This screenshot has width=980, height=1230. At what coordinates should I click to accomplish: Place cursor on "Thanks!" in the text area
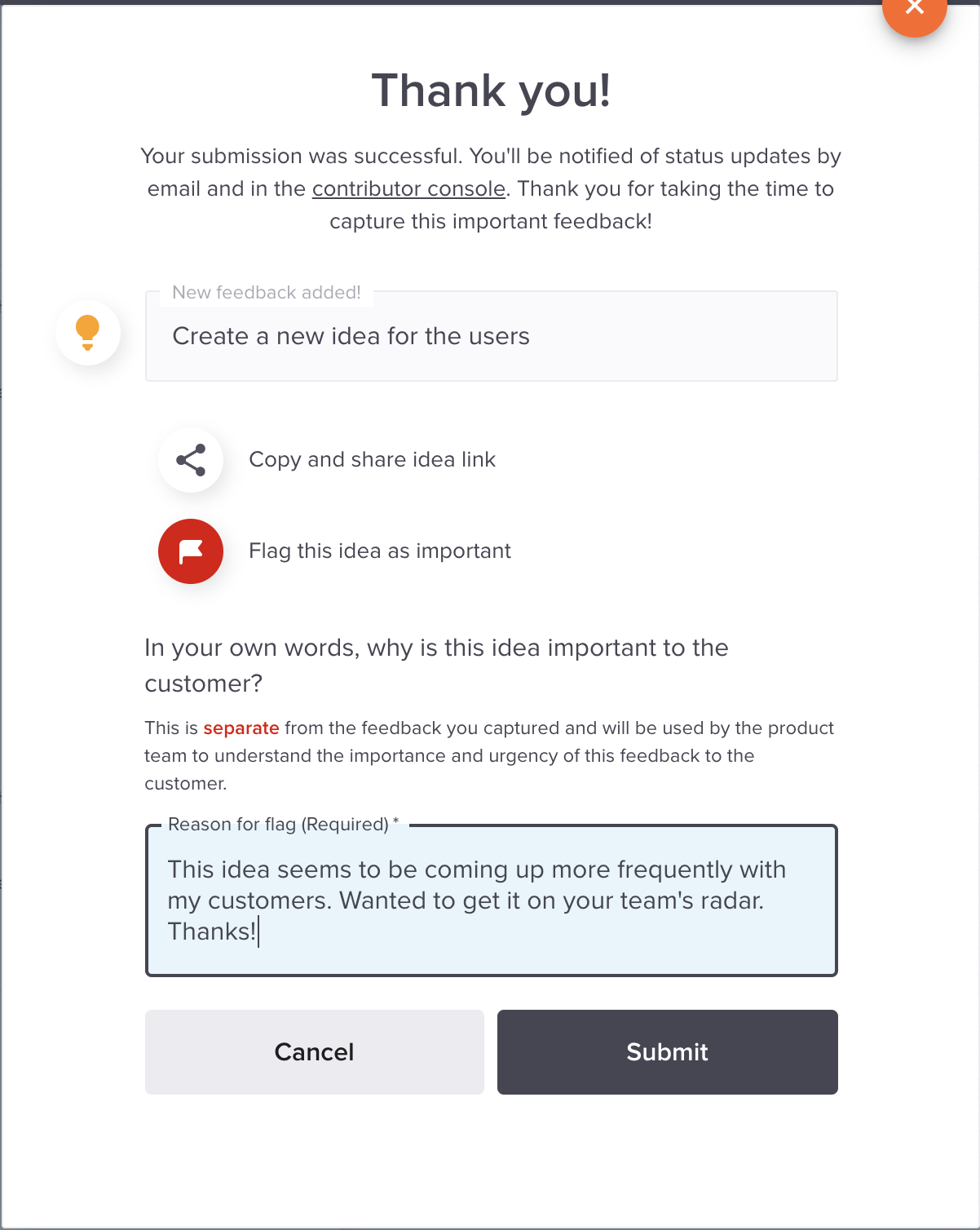coord(212,931)
